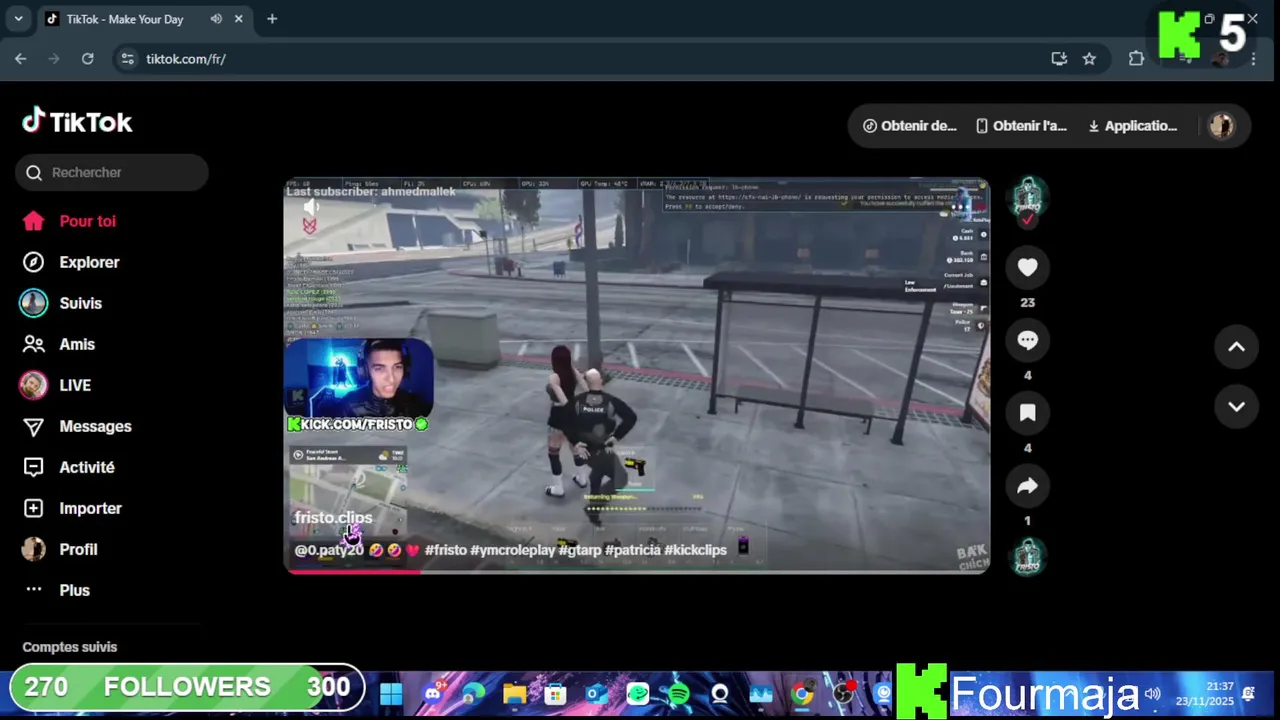Seek on the video progress bar
This screenshot has width=1280, height=720.
point(637,571)
